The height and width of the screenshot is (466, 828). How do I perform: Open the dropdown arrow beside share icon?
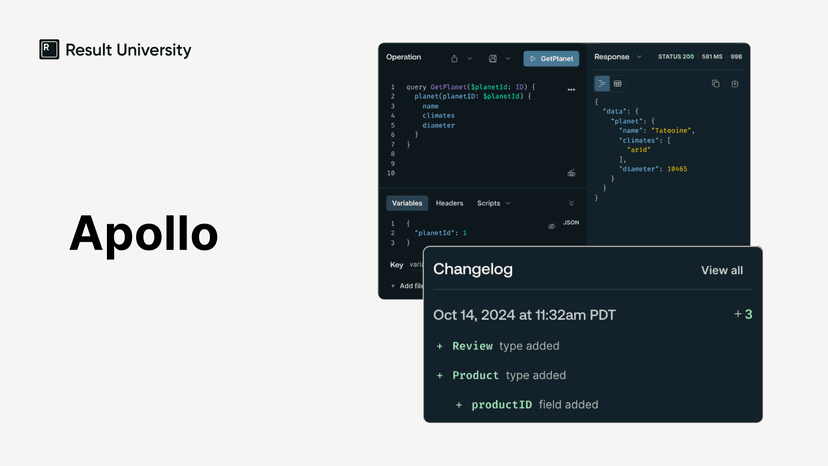tap(470, 59)
